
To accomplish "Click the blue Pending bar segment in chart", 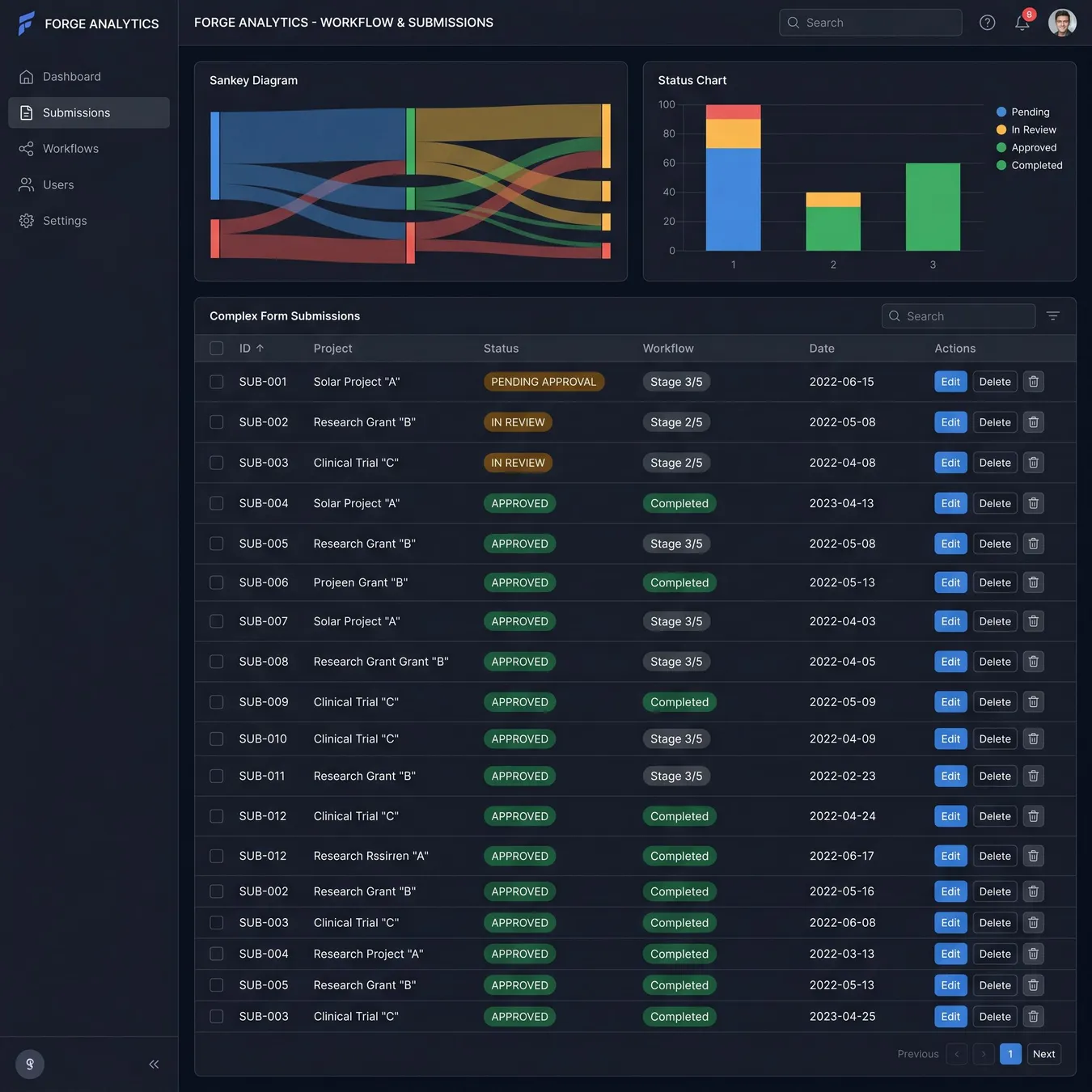I will click(733, 199).
